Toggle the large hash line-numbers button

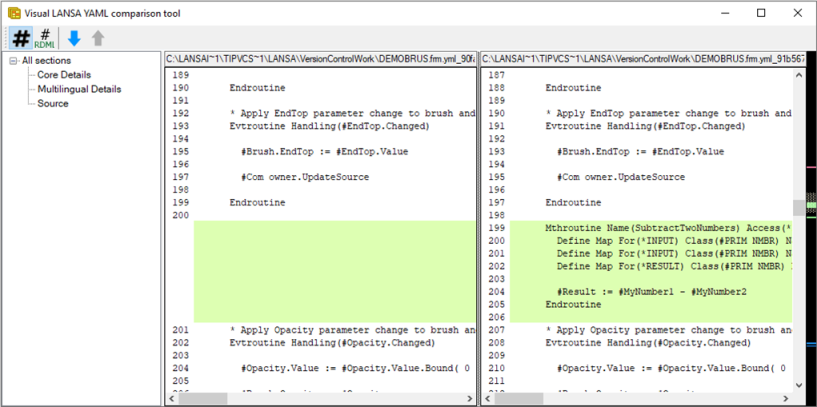pyautogui.click(x=21, y=38)
